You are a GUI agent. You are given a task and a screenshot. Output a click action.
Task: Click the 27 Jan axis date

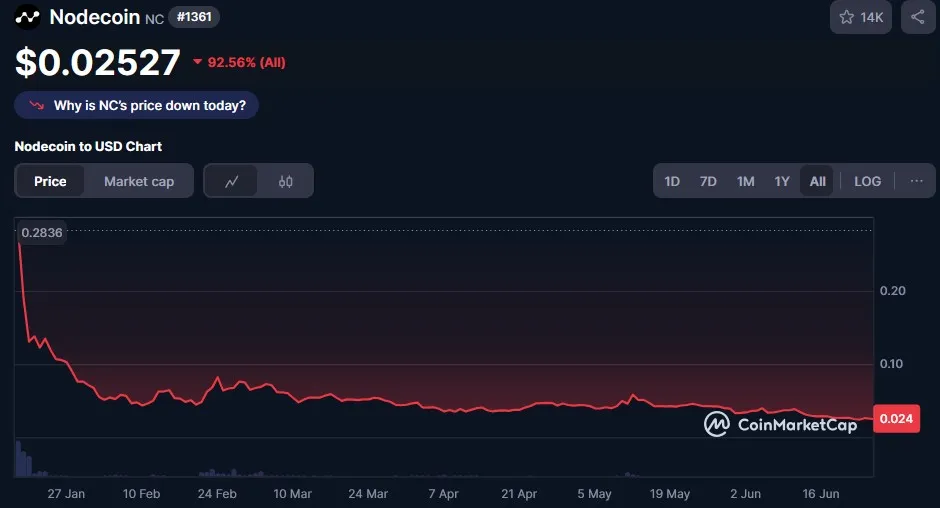click(66, 494)
